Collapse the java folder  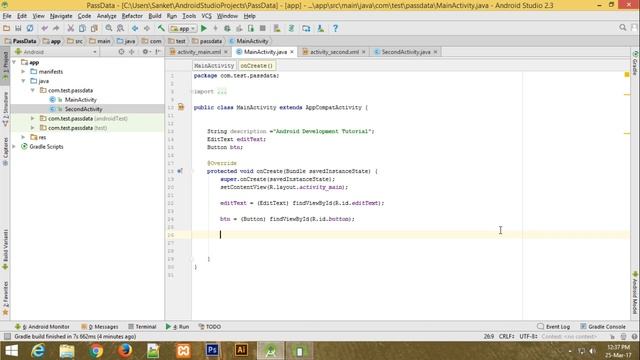23,81
